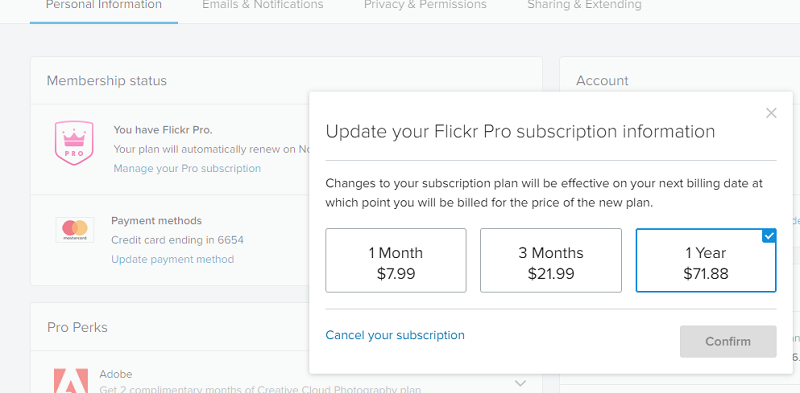Click Cancel your subscription link

[395, 335]
